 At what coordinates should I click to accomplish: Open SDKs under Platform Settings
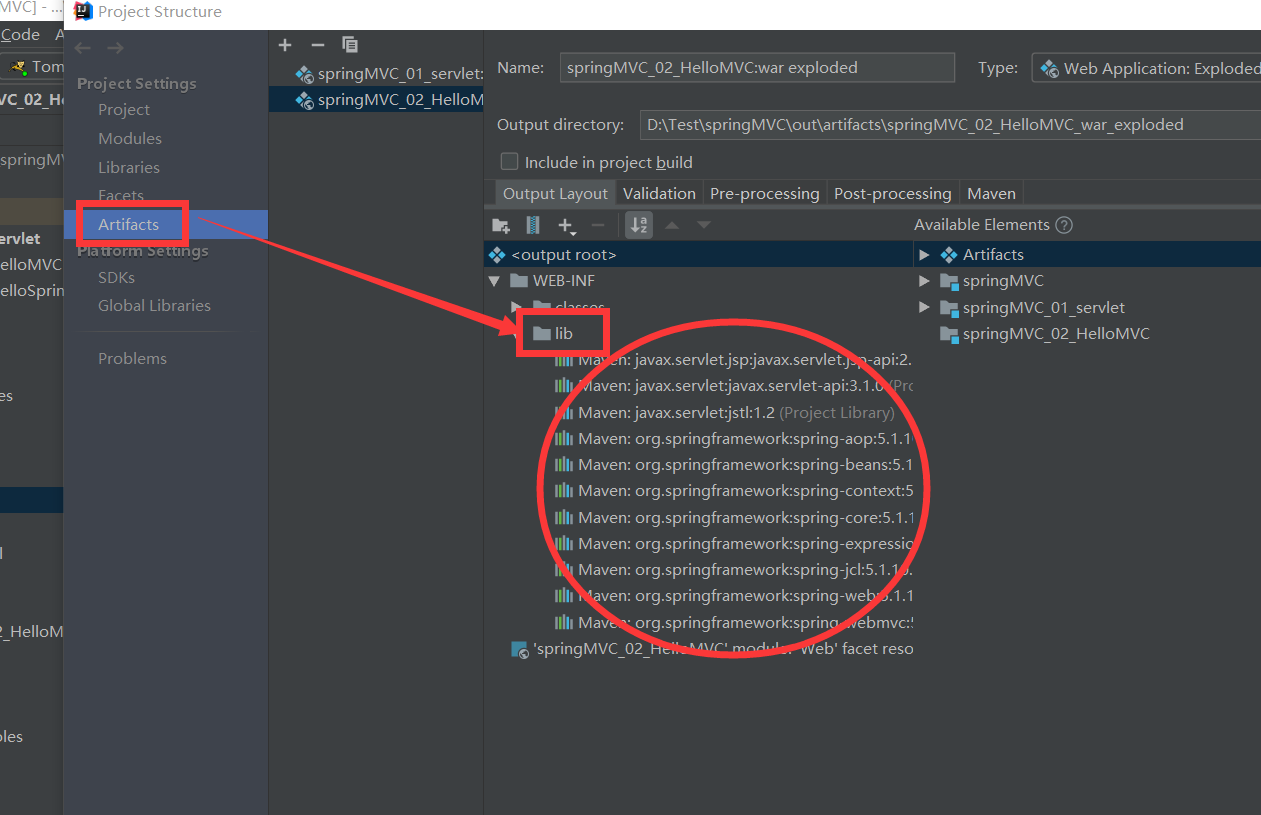click(116, 278)
